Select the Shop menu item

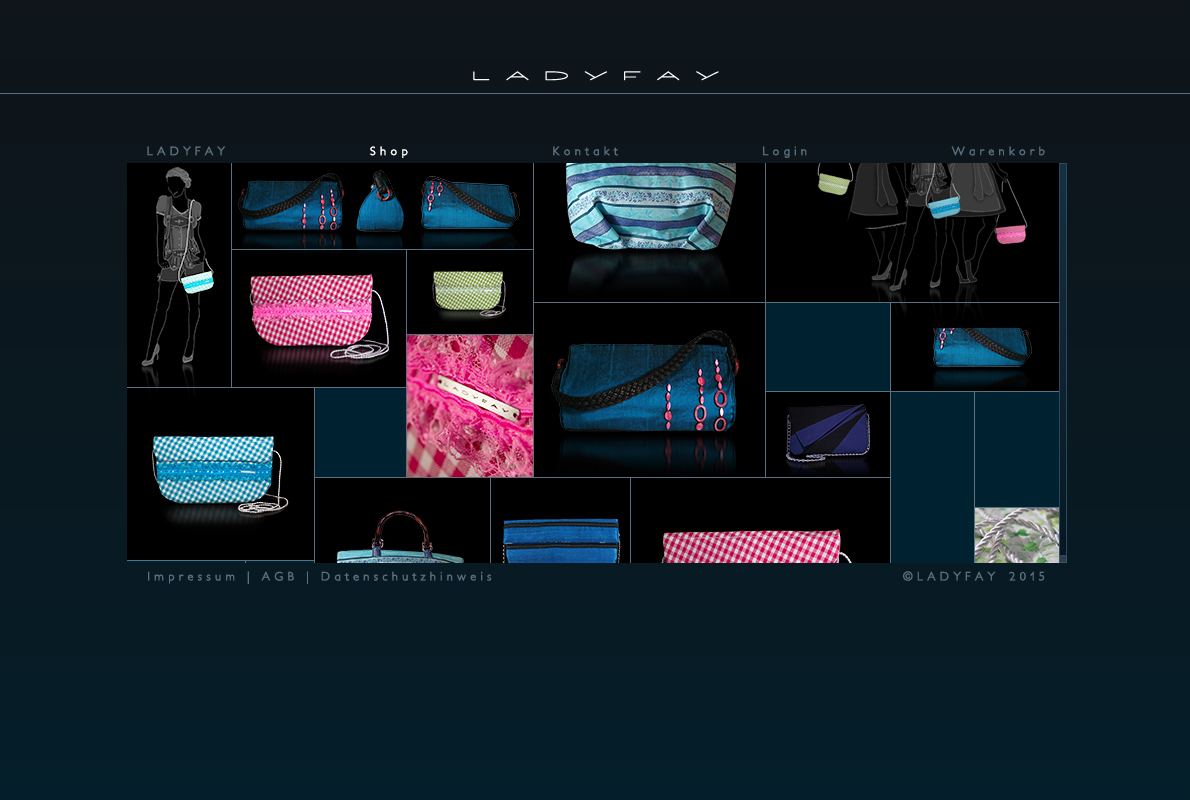pyautogui.click(x=390, y=151)
